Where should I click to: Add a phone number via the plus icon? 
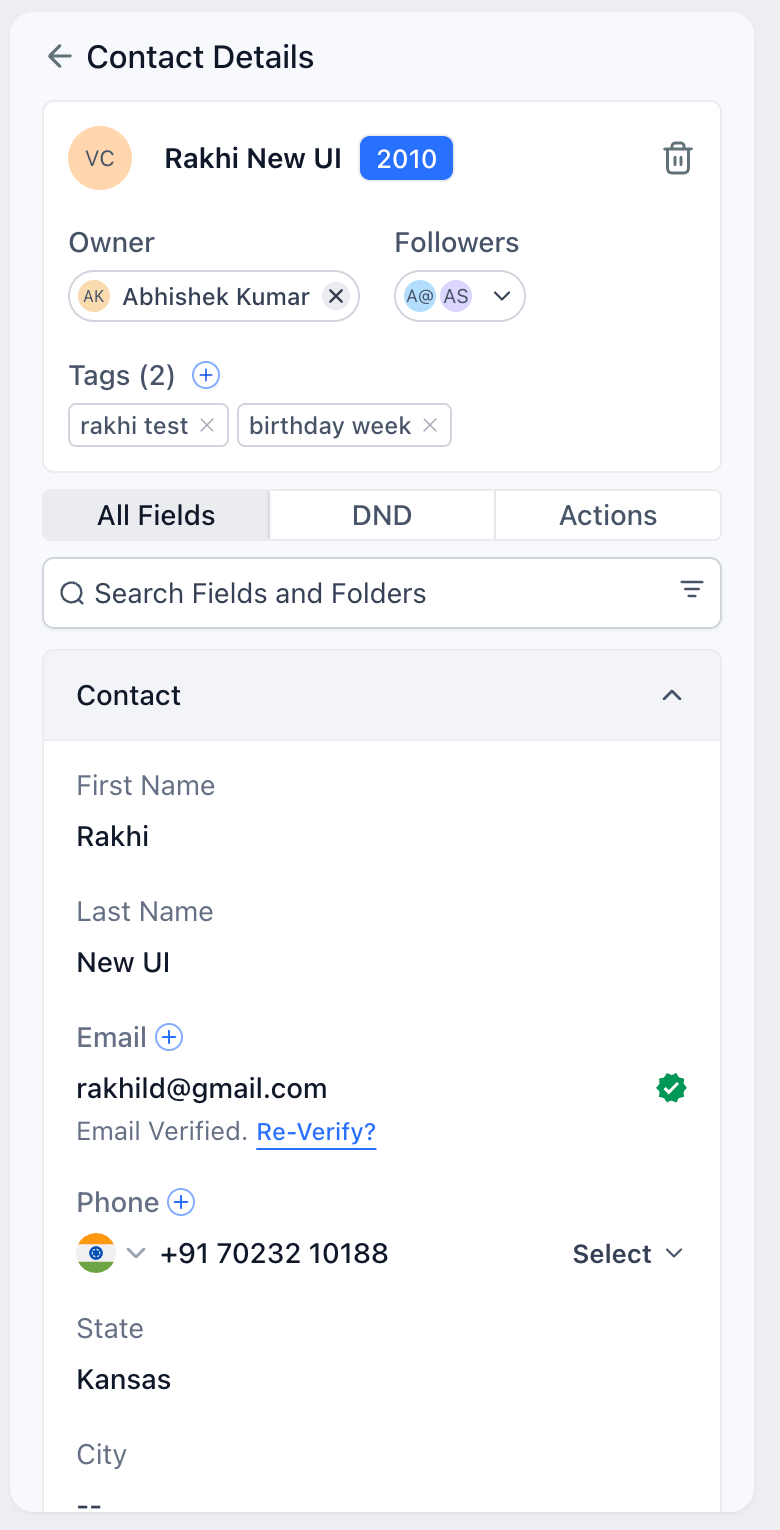[180, 1202]
